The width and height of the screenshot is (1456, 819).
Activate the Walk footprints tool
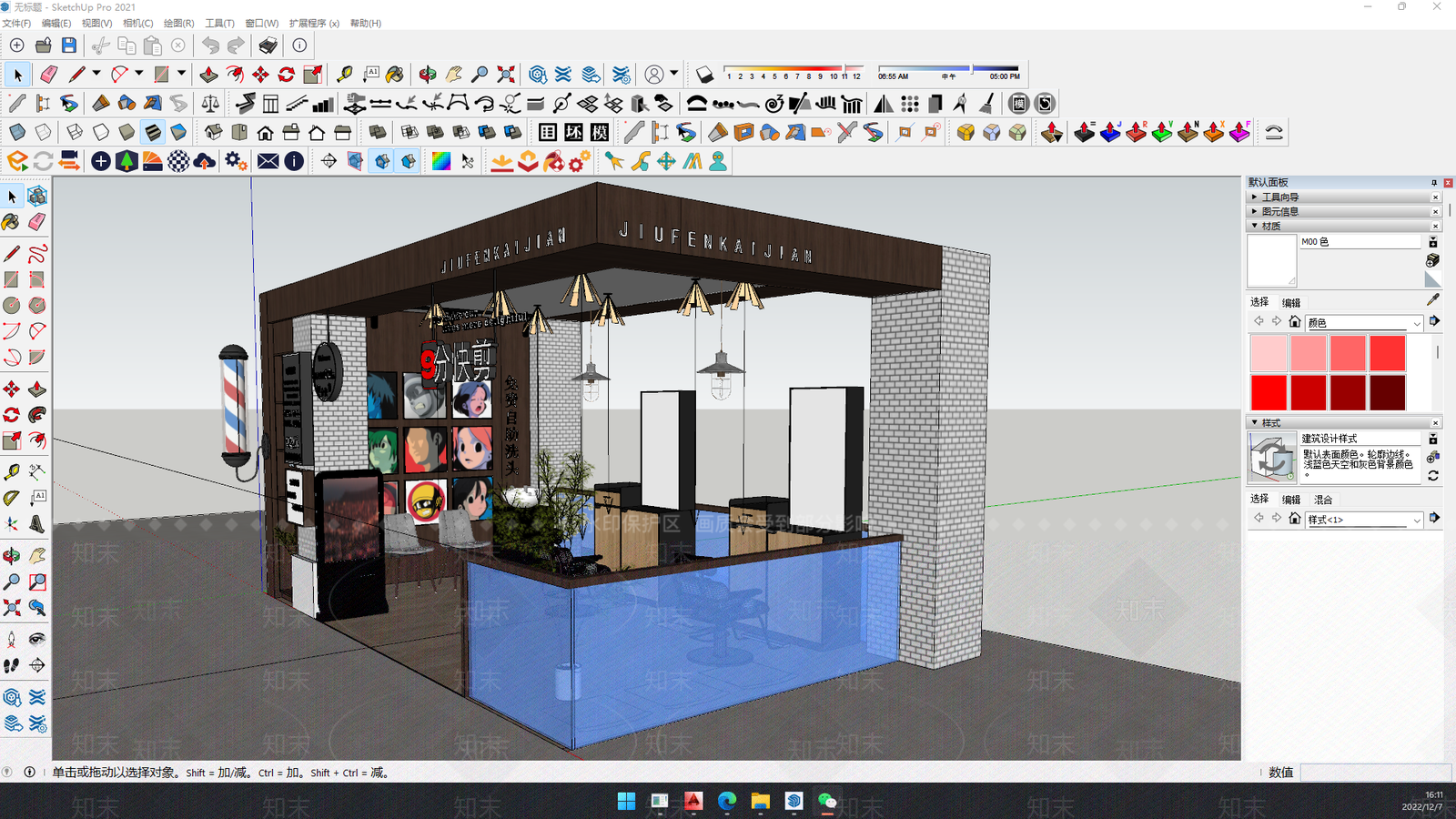pyautogui.click(x=12, y=665)
